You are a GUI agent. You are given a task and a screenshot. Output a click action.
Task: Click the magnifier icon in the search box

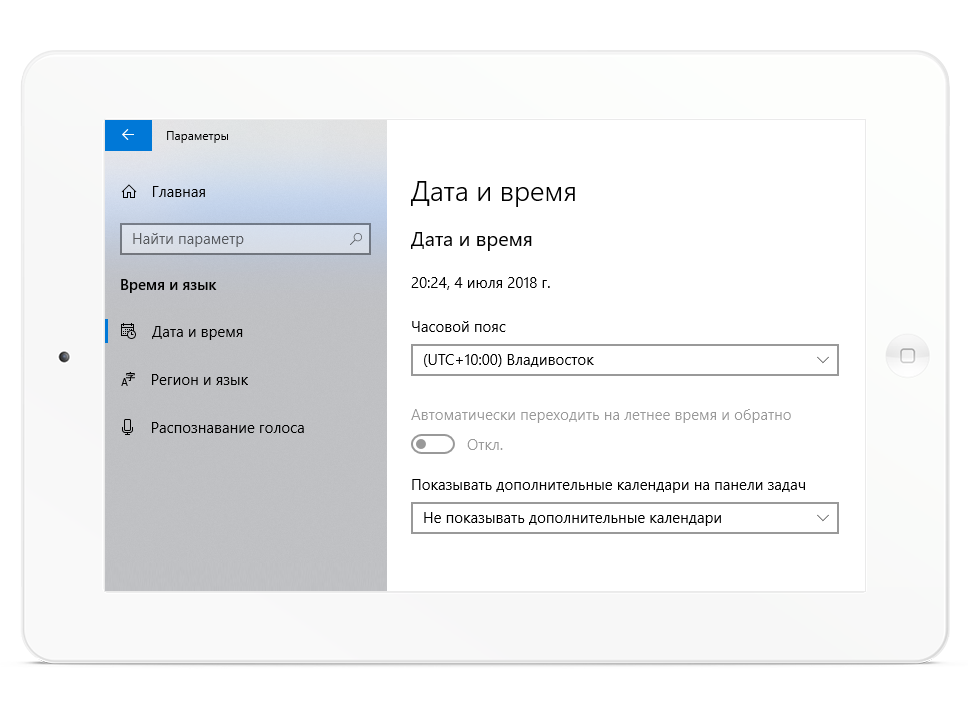(x=355, y=239)
